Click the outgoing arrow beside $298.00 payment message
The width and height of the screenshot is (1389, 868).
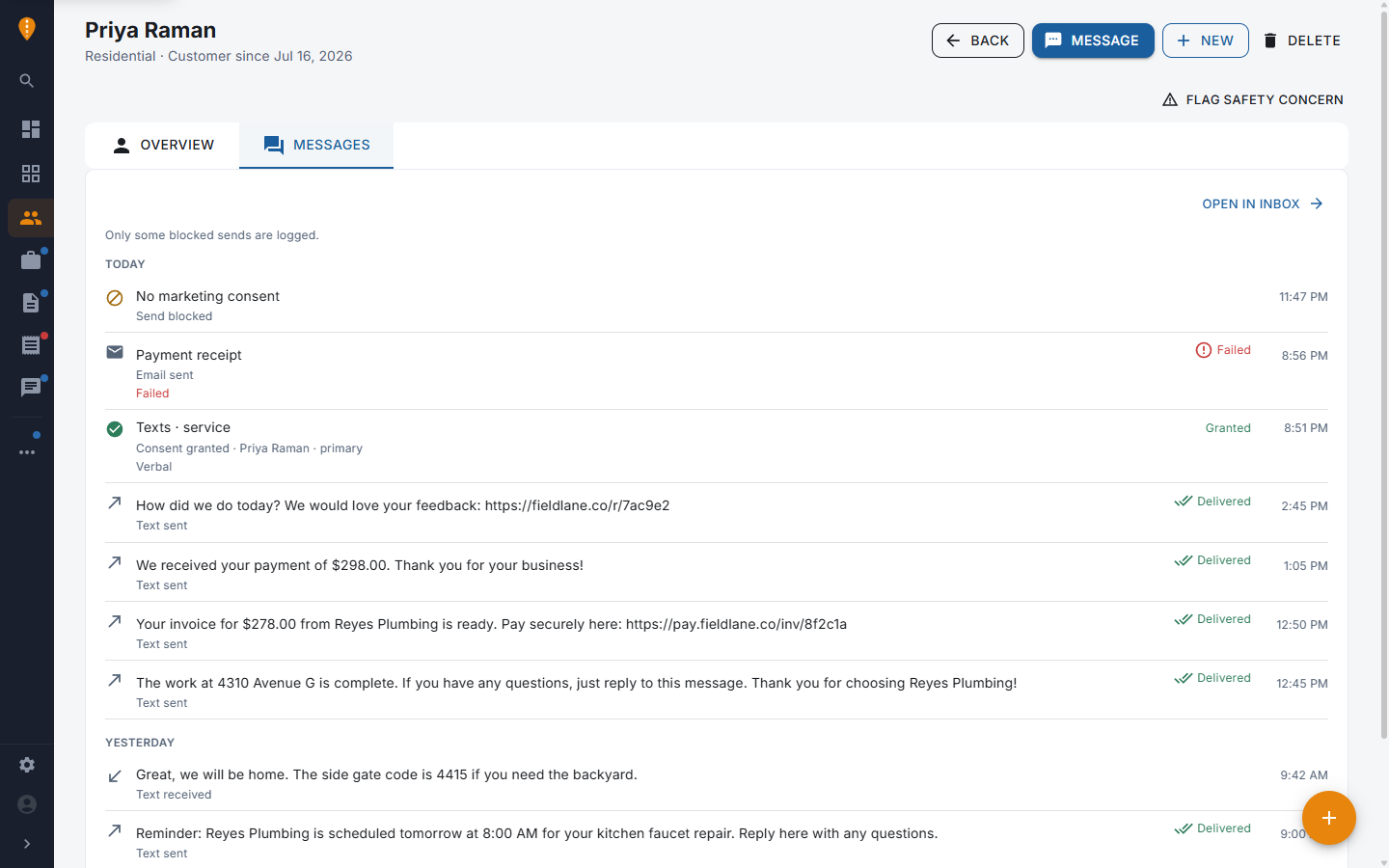[115, 562]
